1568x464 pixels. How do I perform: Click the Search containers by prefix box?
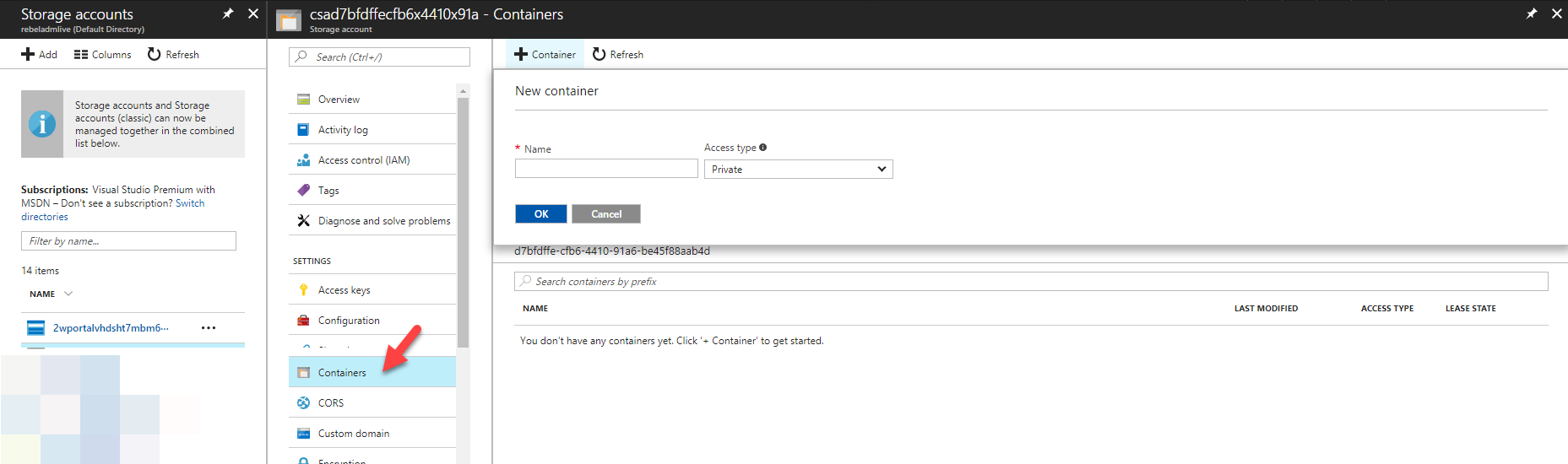pyautogui.click(x=1031, y=282)
